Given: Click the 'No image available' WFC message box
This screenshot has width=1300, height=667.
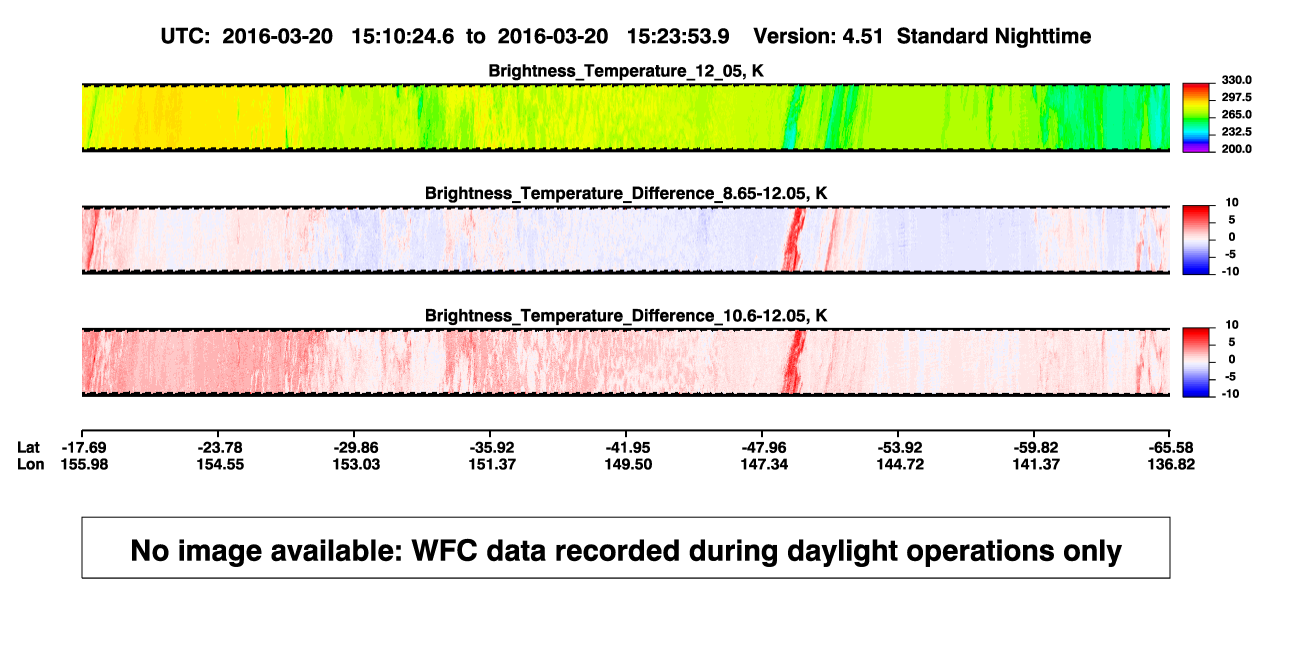Looking at the screenshot, I should [625, 547].
